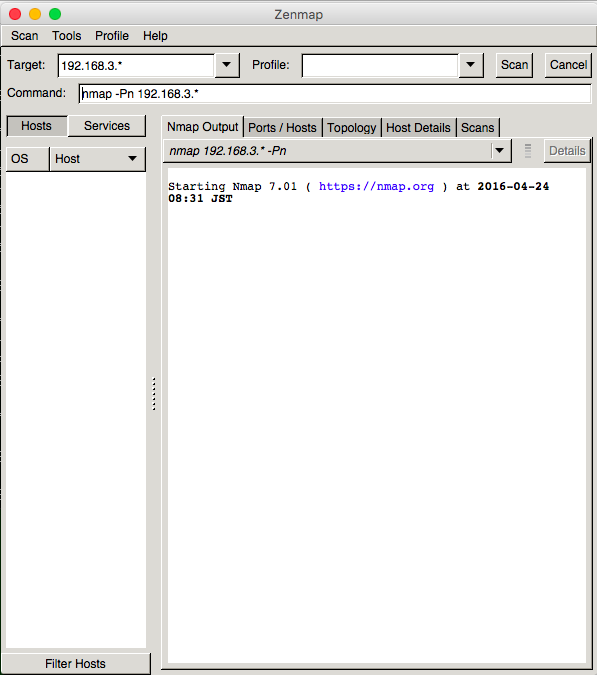Expand the scan output selector dropdown
This screenshot has width=597, height=675.
[500, 151]
